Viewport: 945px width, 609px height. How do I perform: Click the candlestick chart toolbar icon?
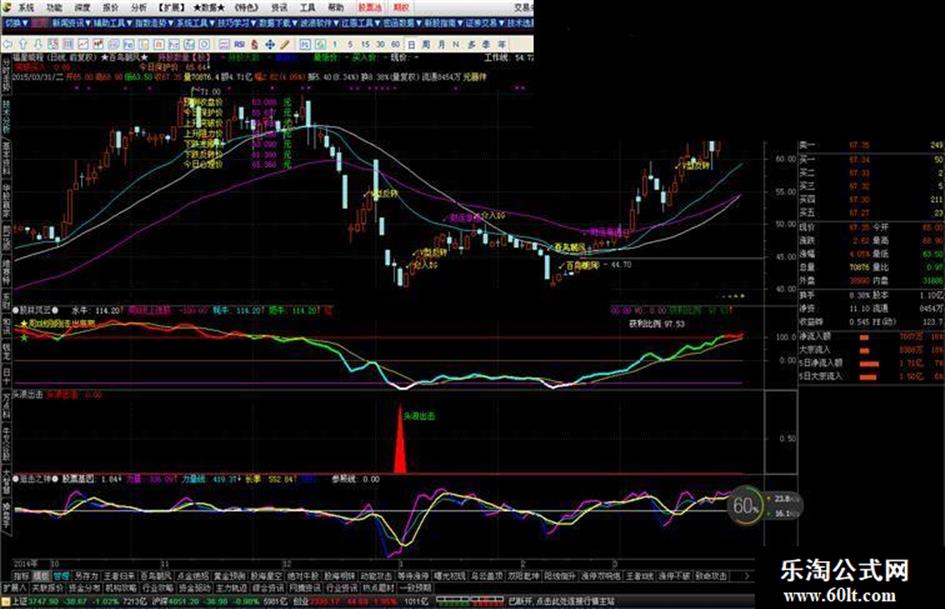[x=98, y=44]
